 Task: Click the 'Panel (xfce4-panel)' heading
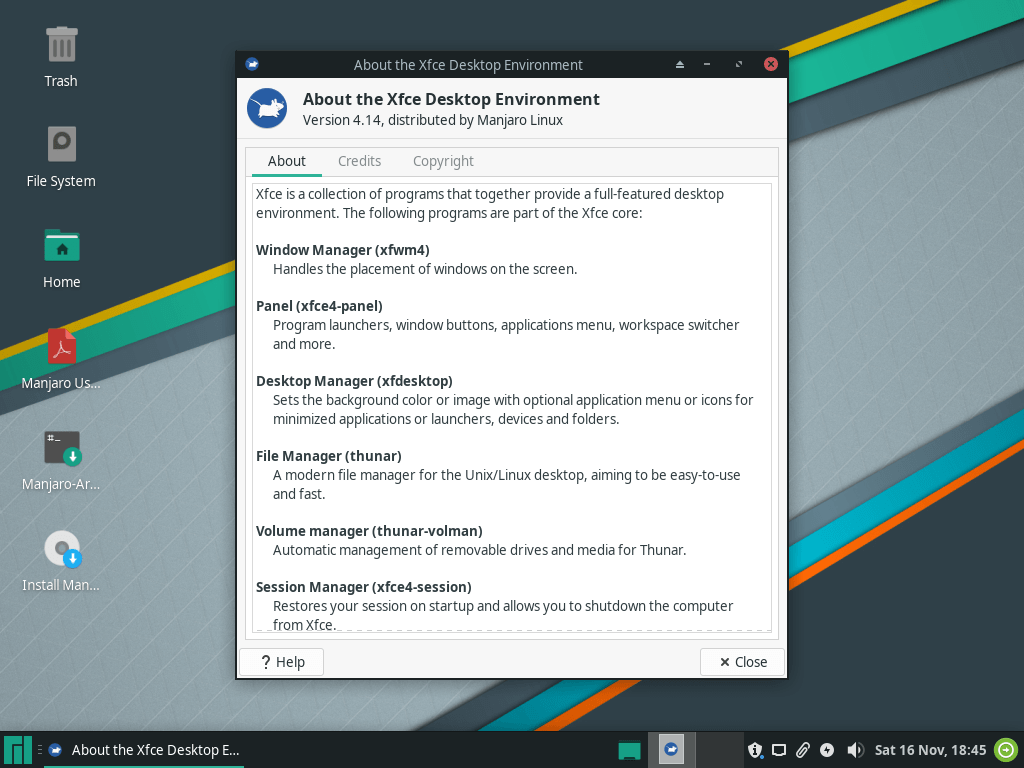click(319, 306)
